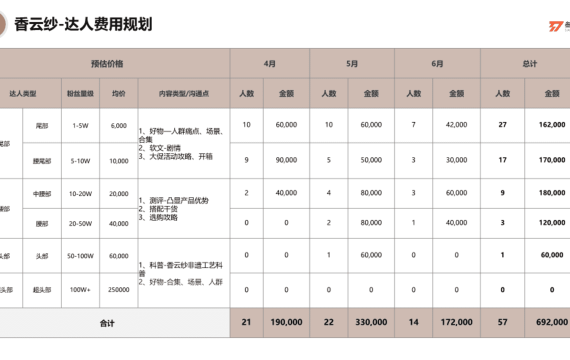Click the 190,000 April total cell
The width and height of the screenshot is (570, 360).
[x=286, y=322]
